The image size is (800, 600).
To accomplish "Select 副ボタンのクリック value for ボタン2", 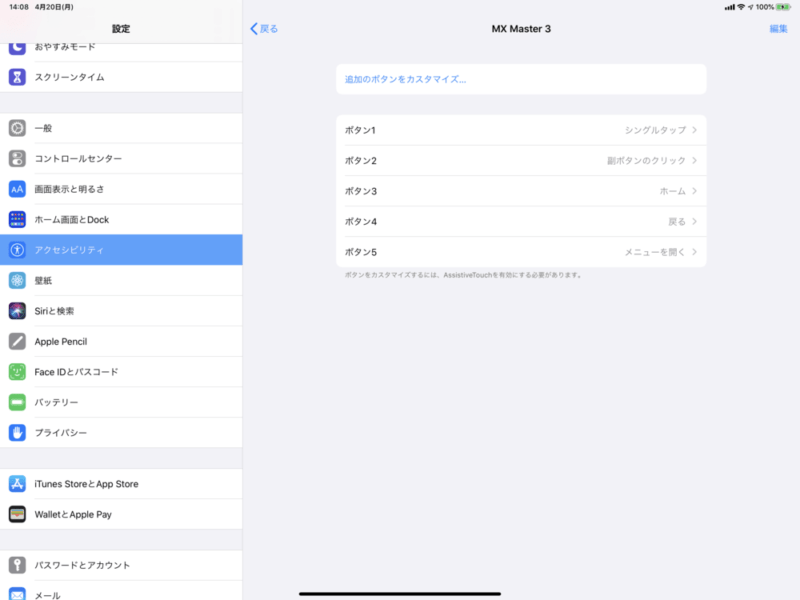I will point(646,161).
